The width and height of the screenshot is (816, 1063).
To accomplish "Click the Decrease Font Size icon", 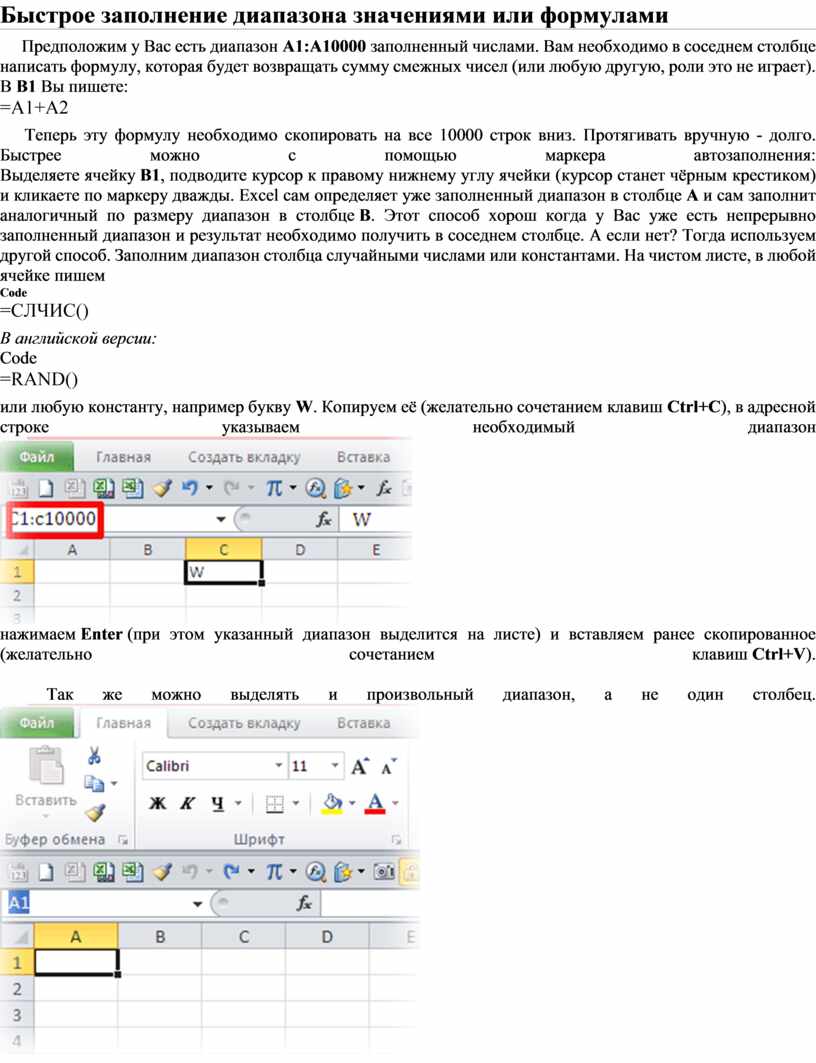I will (x=387, y=767).
